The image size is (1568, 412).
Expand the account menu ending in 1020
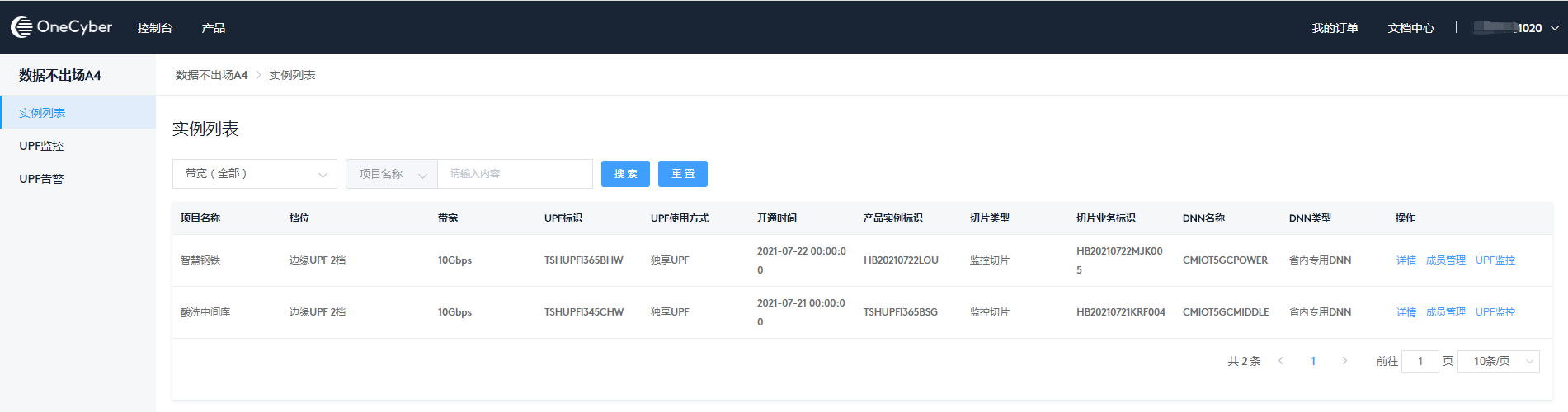pyautogui.click(x=1516, y=28)
